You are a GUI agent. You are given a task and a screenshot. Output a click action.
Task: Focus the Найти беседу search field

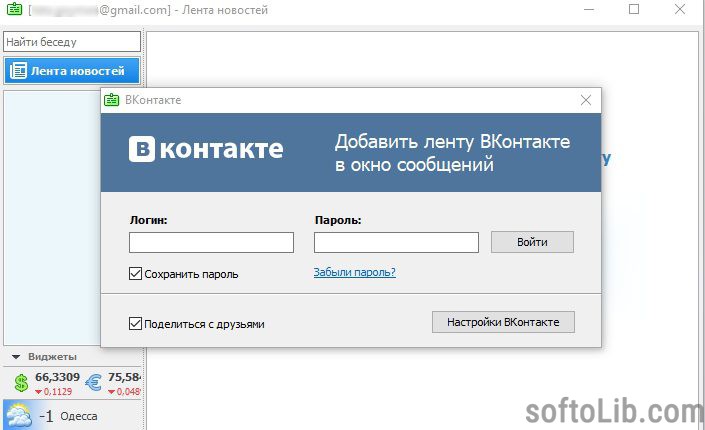click(72, 42)
